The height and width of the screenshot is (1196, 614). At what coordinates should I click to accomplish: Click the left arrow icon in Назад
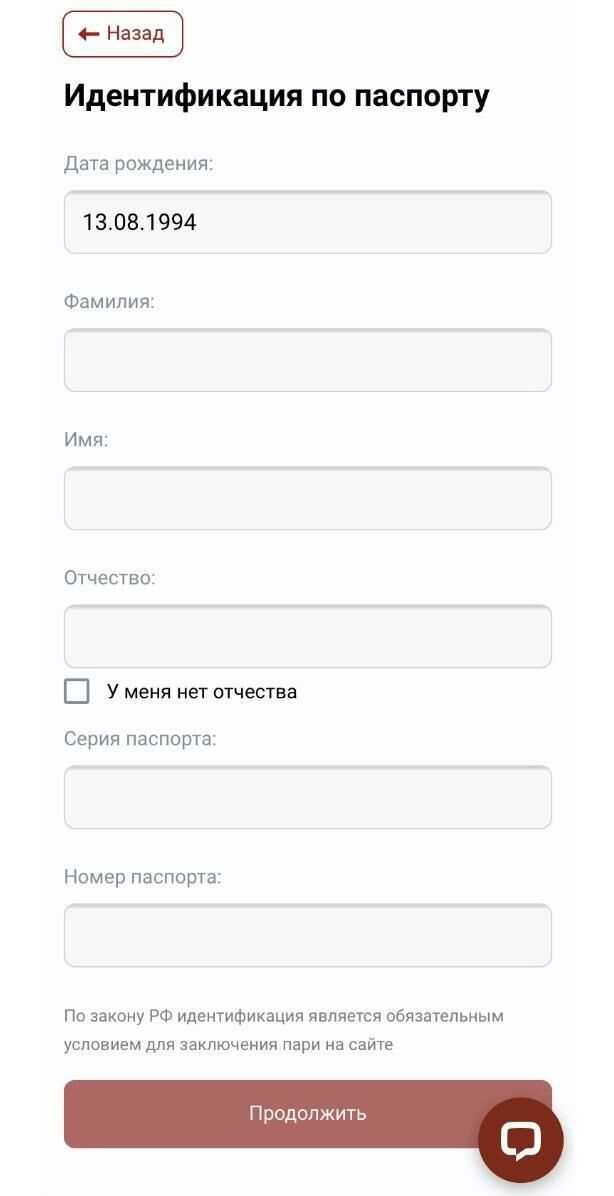coord(88,34)
